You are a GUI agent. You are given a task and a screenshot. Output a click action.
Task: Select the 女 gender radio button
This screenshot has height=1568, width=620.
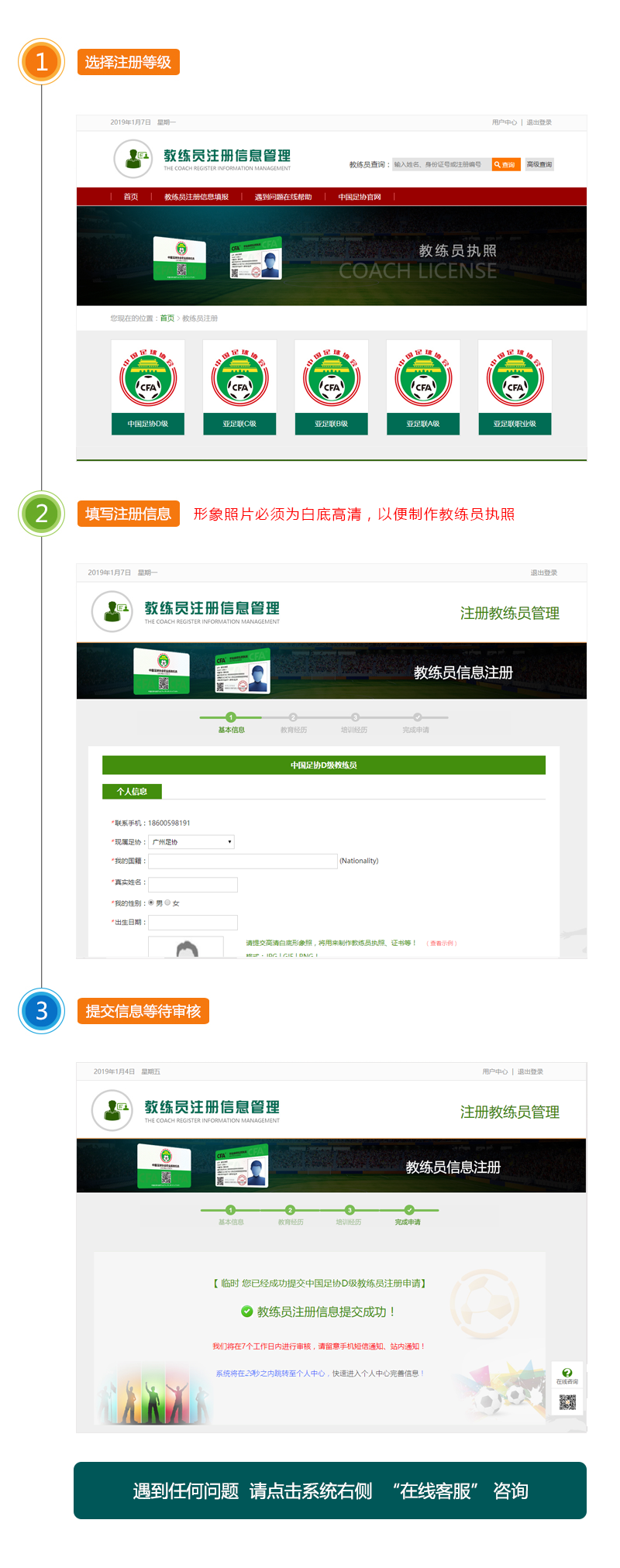(x=167, y=903)
